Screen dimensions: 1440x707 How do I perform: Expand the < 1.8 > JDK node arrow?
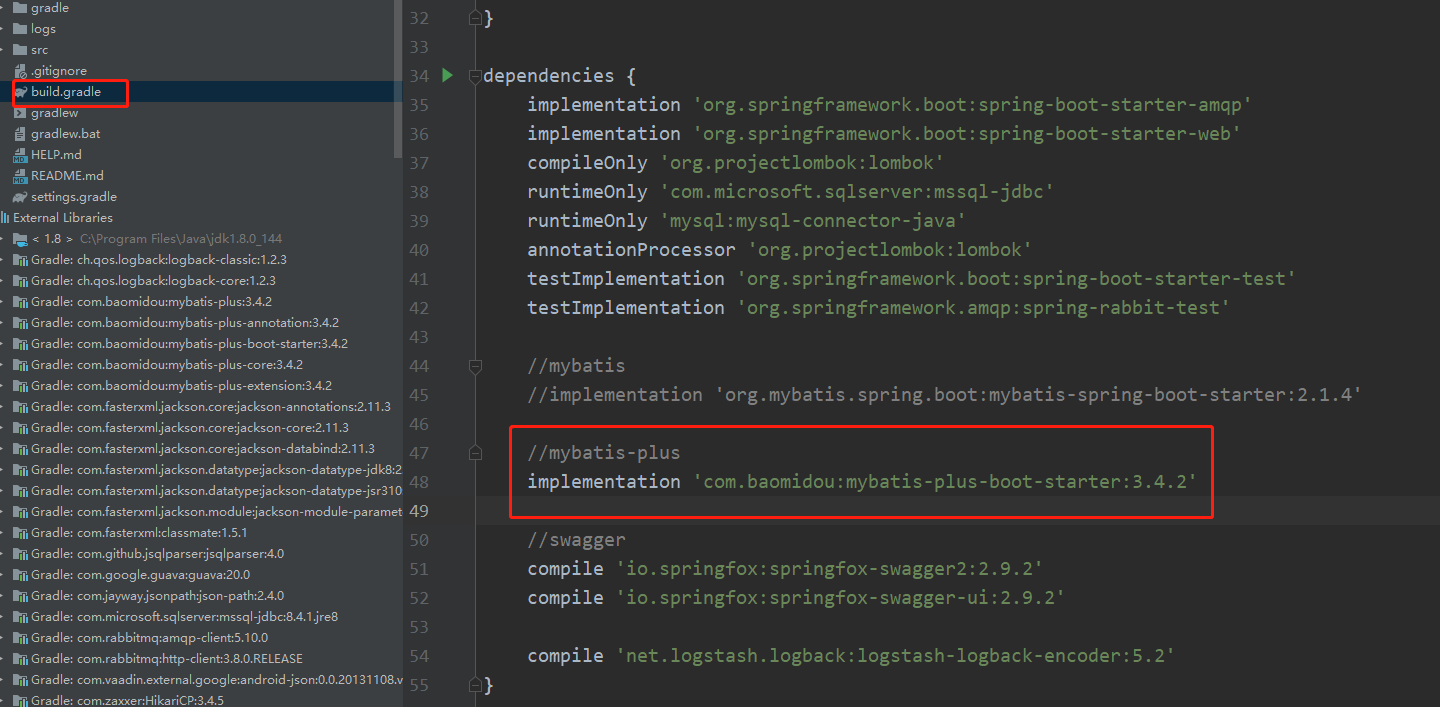(x=3, y=239)
